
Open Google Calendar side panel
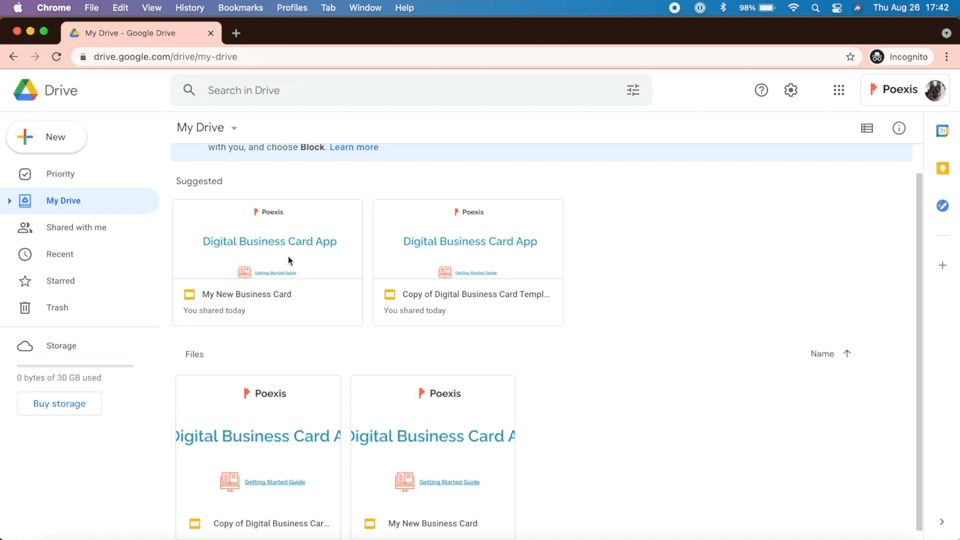click(942, 130)
